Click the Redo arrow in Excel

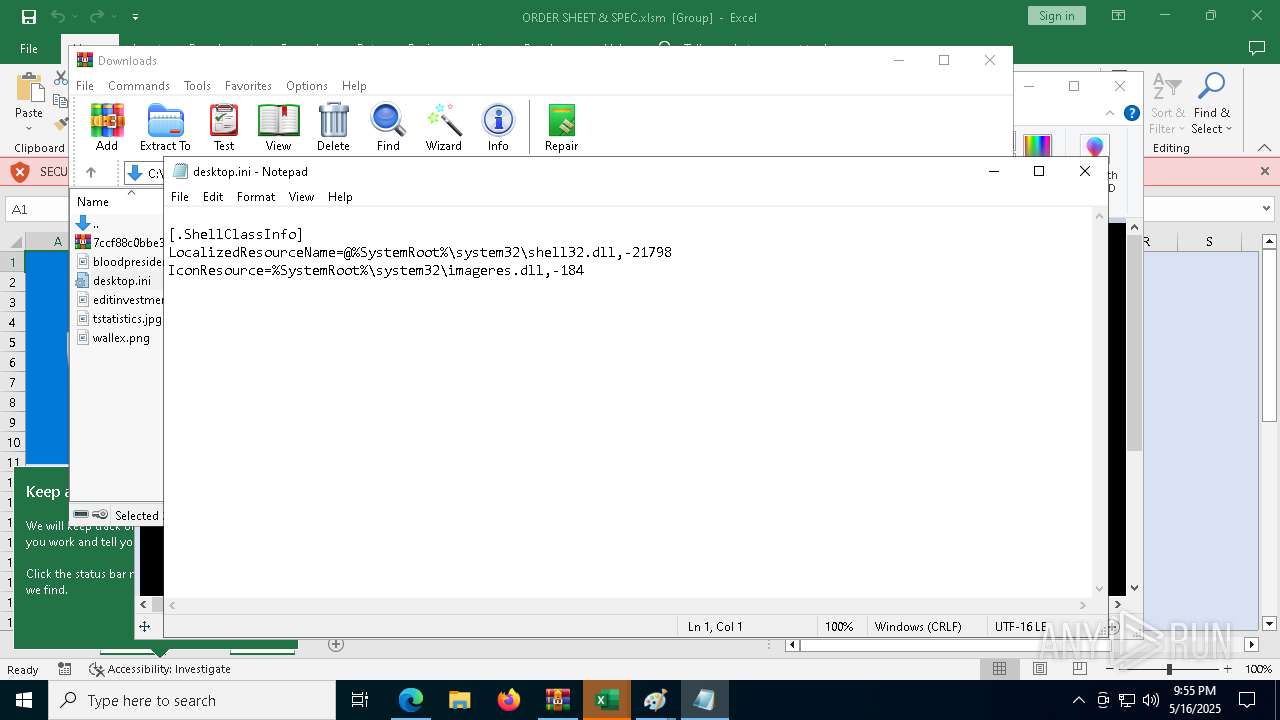(x=97, y=16)
